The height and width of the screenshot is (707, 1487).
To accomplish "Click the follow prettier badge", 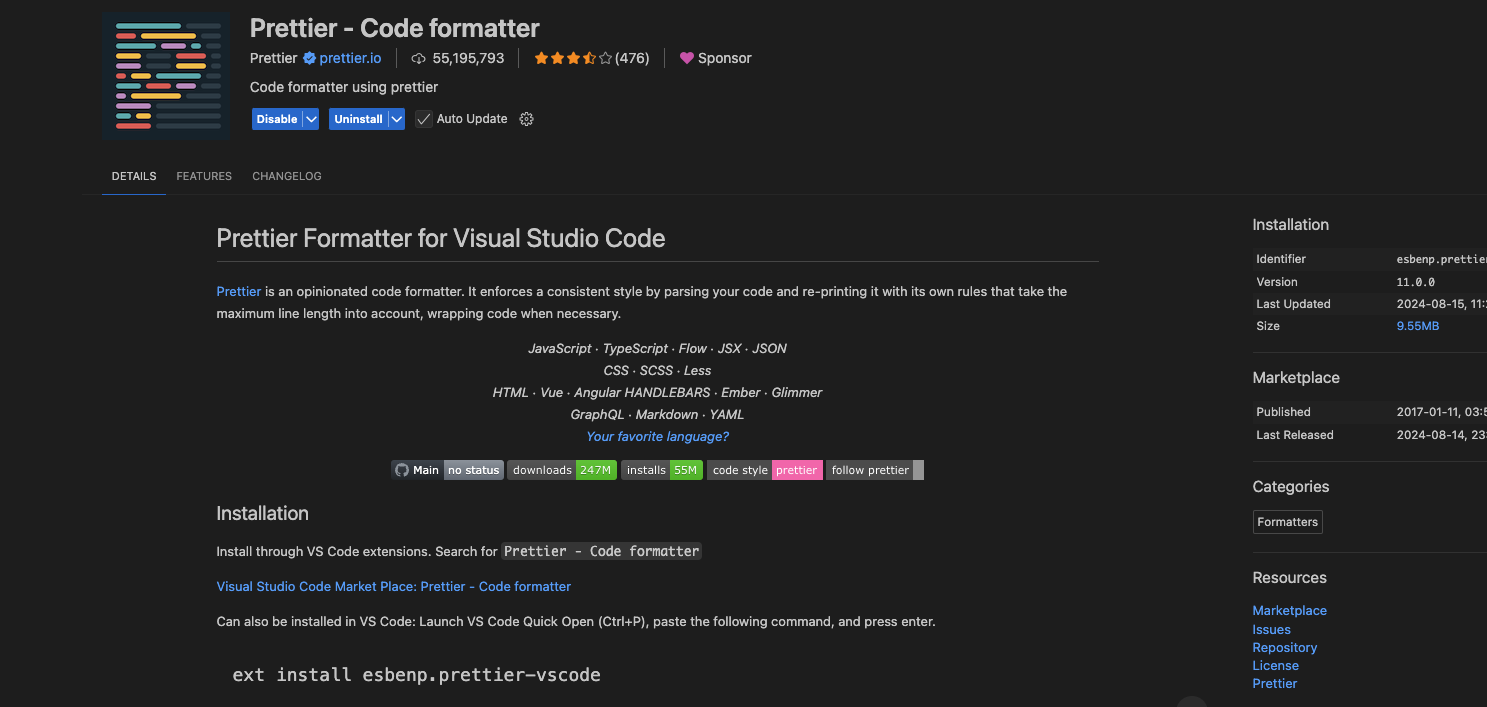I will [875, 470].
